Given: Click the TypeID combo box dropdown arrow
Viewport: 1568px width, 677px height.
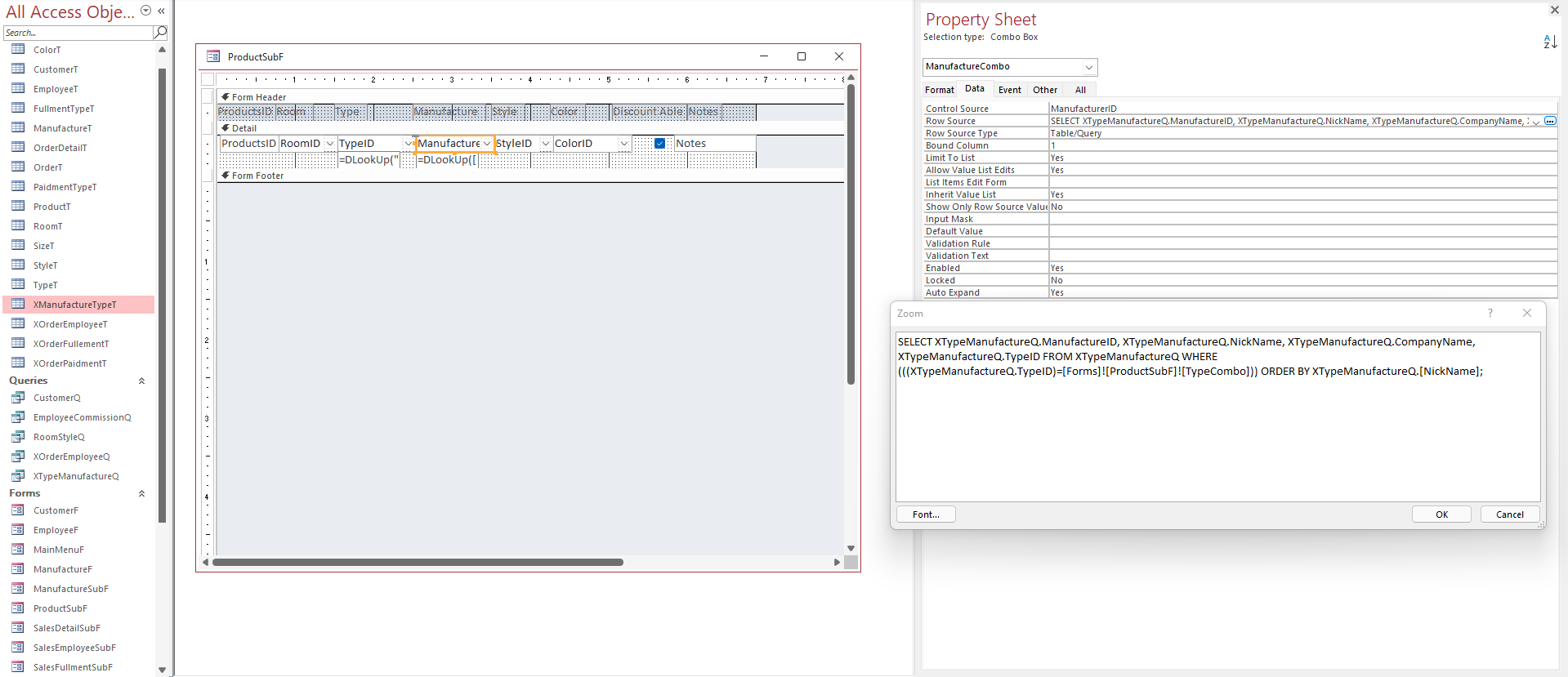Looking at the screenshot, I should click(408, 144).
